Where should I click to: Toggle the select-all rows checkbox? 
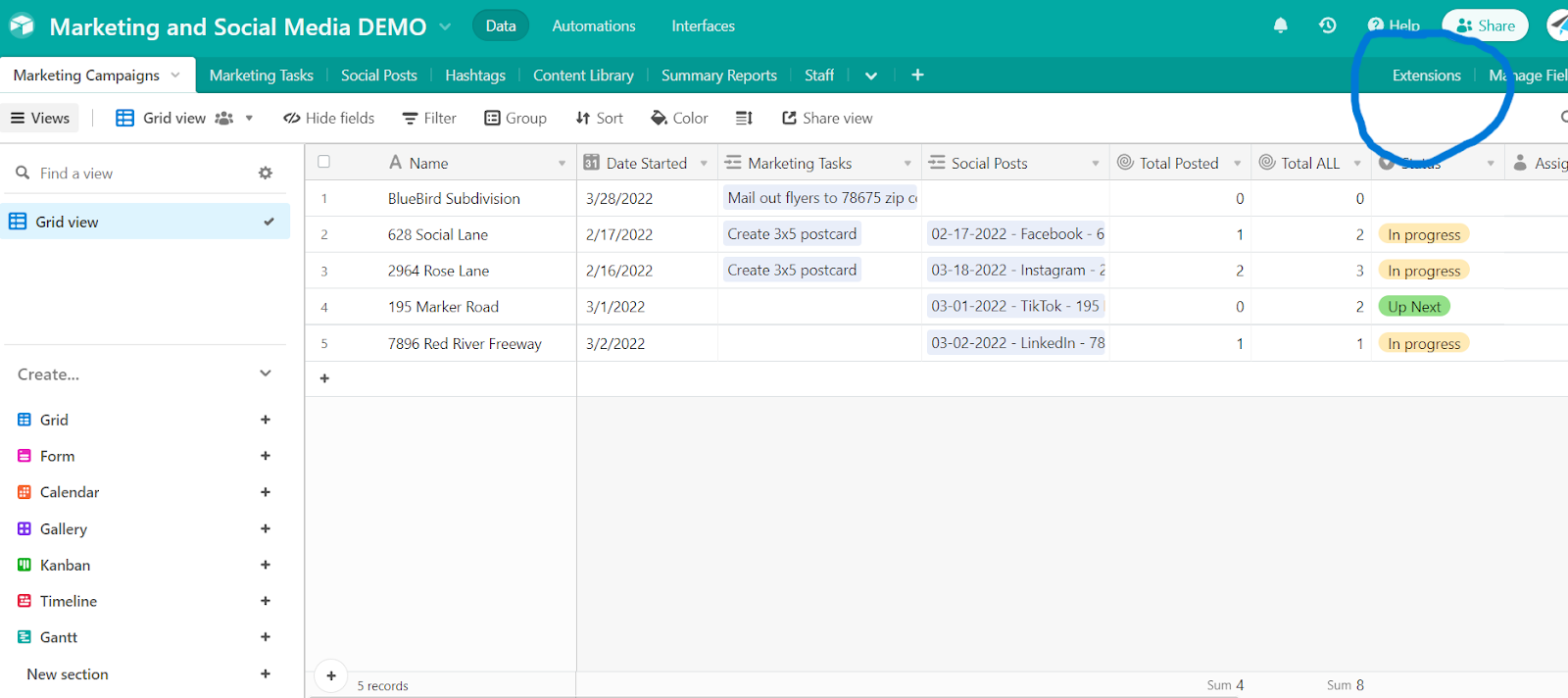[x=324, y=162]
